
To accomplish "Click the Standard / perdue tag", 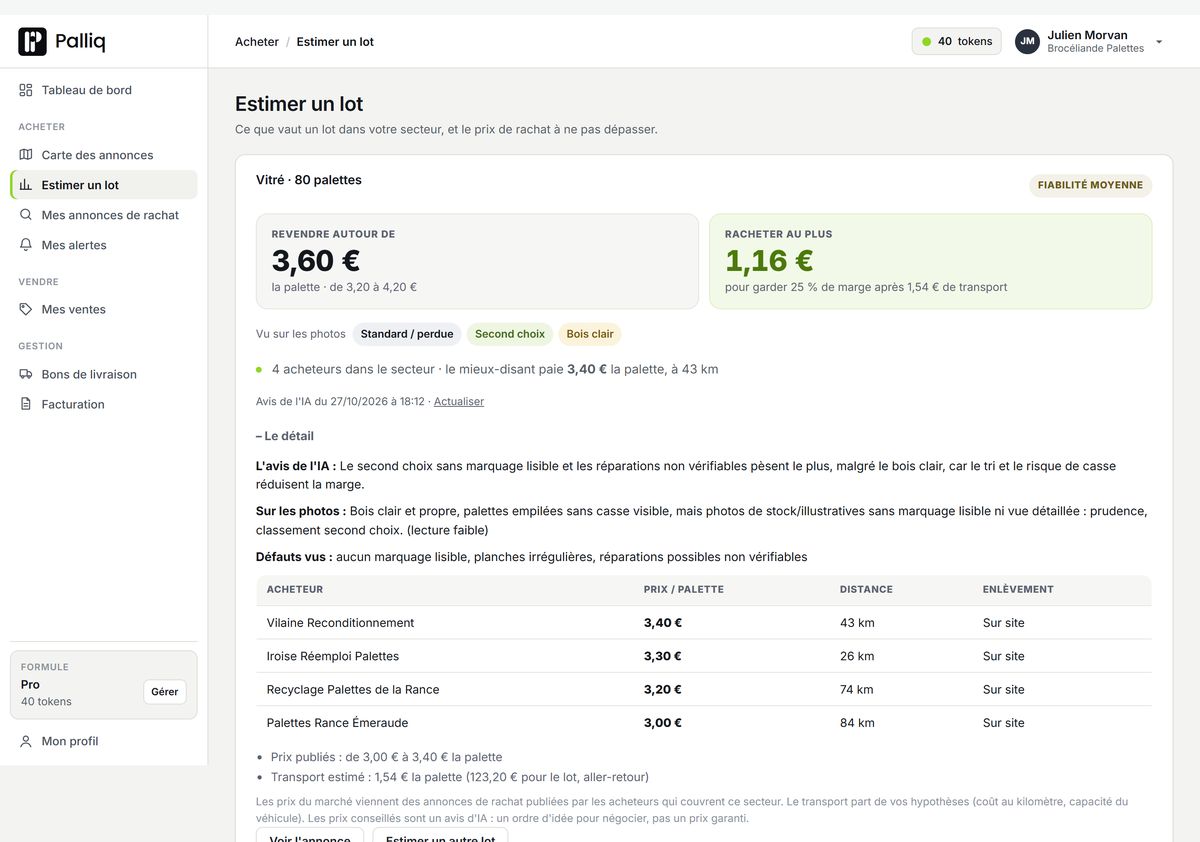I will click(407, 334).
